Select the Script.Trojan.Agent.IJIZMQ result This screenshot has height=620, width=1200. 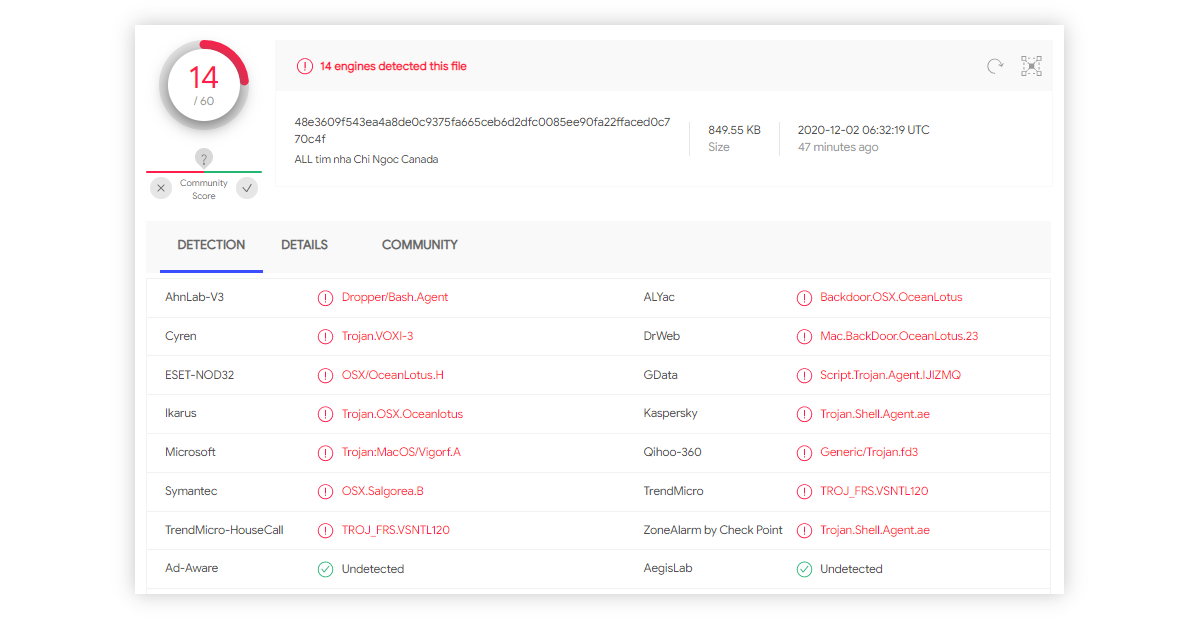pyautogui.click(x=891, y=375)
